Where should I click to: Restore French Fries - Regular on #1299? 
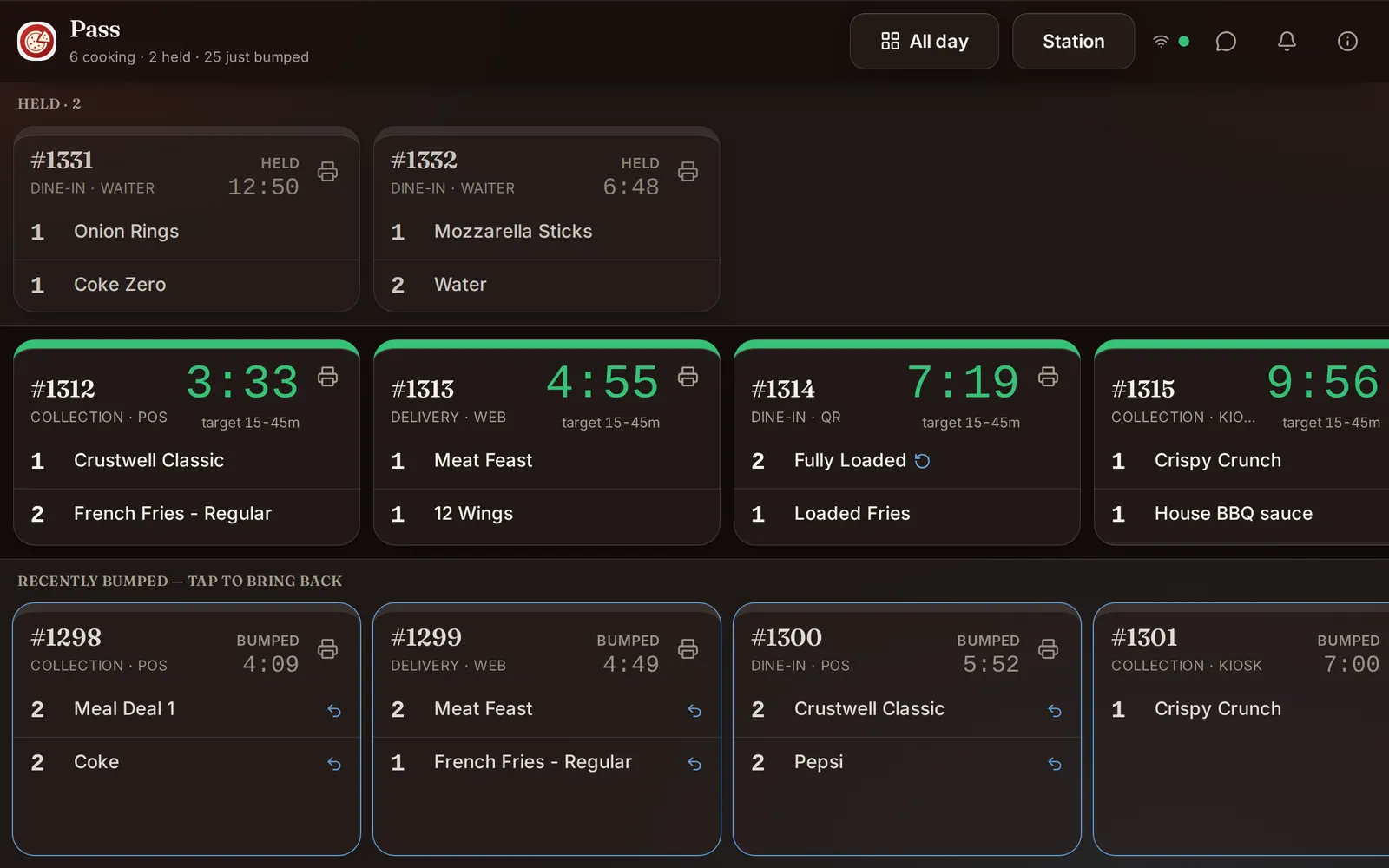pyautogui.click(x=694, y=764)
